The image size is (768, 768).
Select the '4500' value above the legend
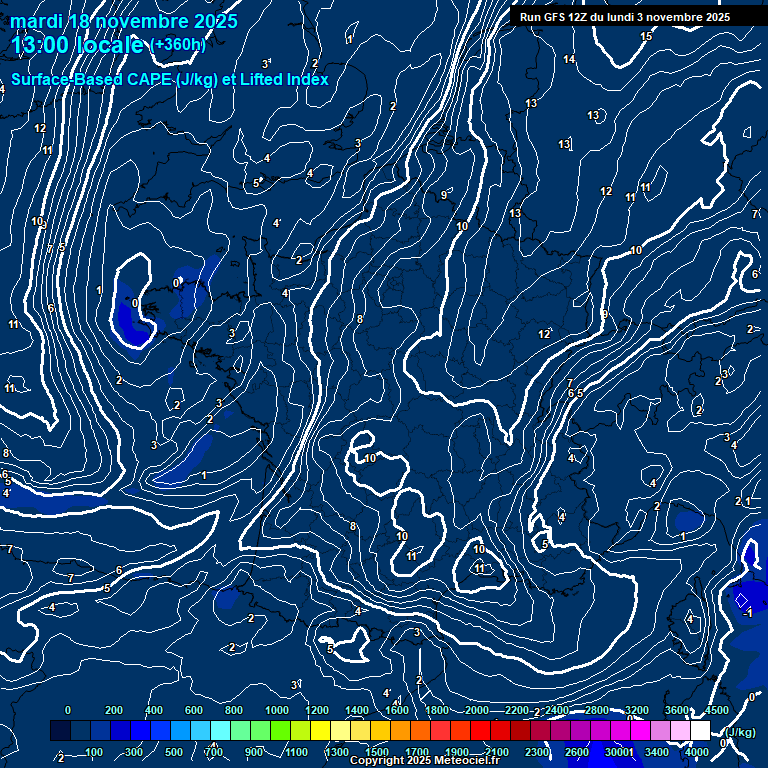click(x=717, y=710)
